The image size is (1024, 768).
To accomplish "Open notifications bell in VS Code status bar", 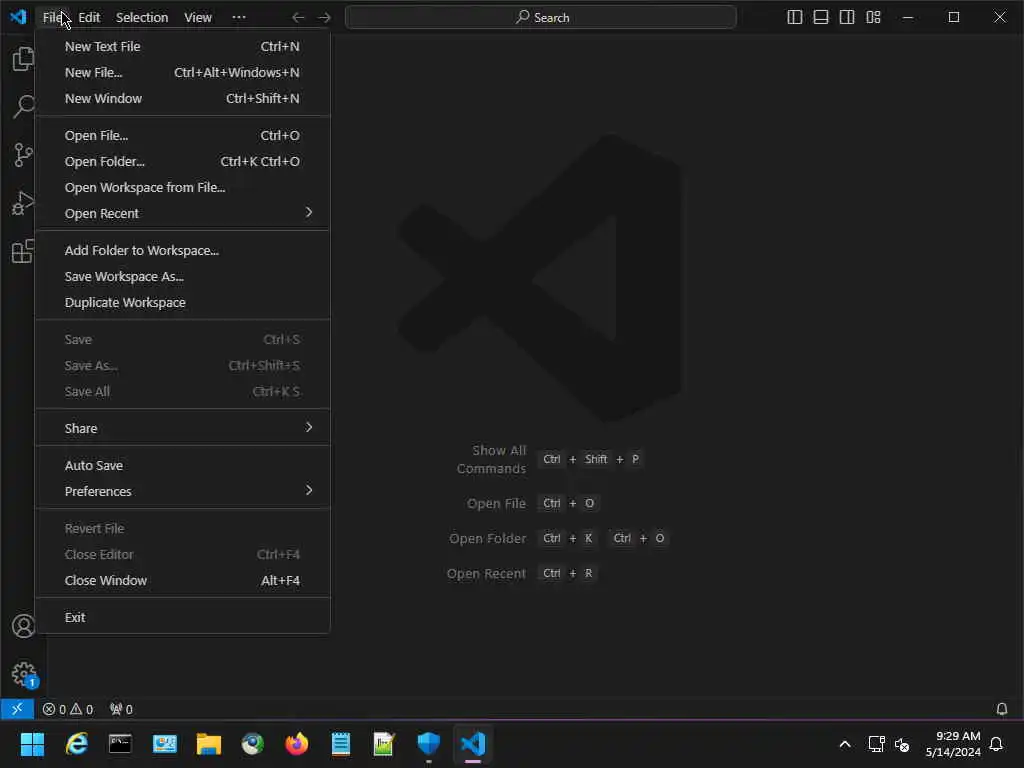I will (1001, 709).
